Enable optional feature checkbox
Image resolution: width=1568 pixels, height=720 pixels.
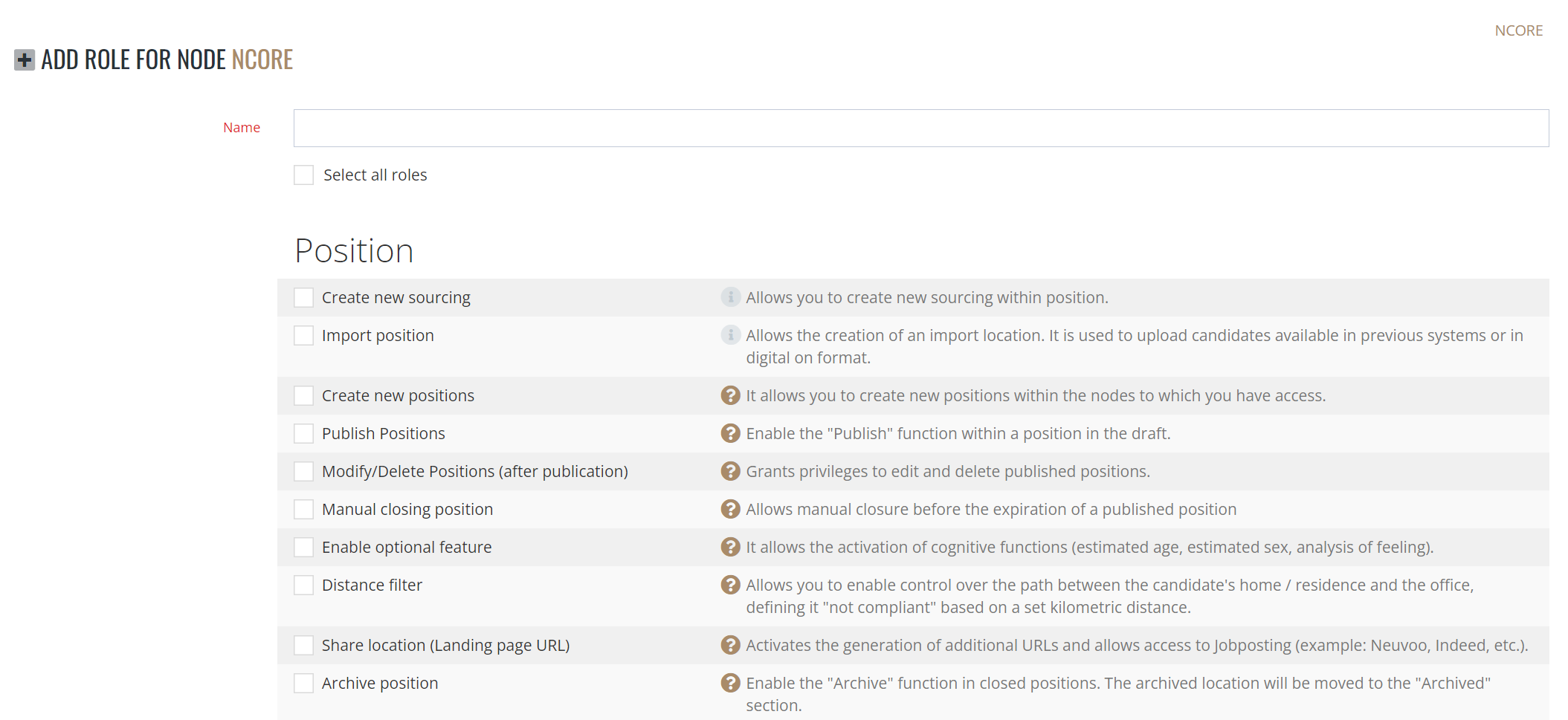tap(303, 547)
